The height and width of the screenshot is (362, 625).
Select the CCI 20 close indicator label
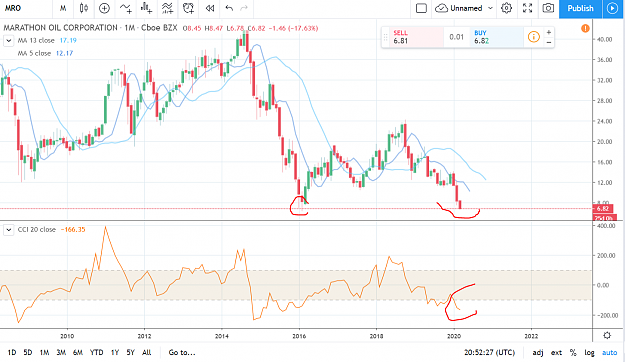tap(37, 230)
